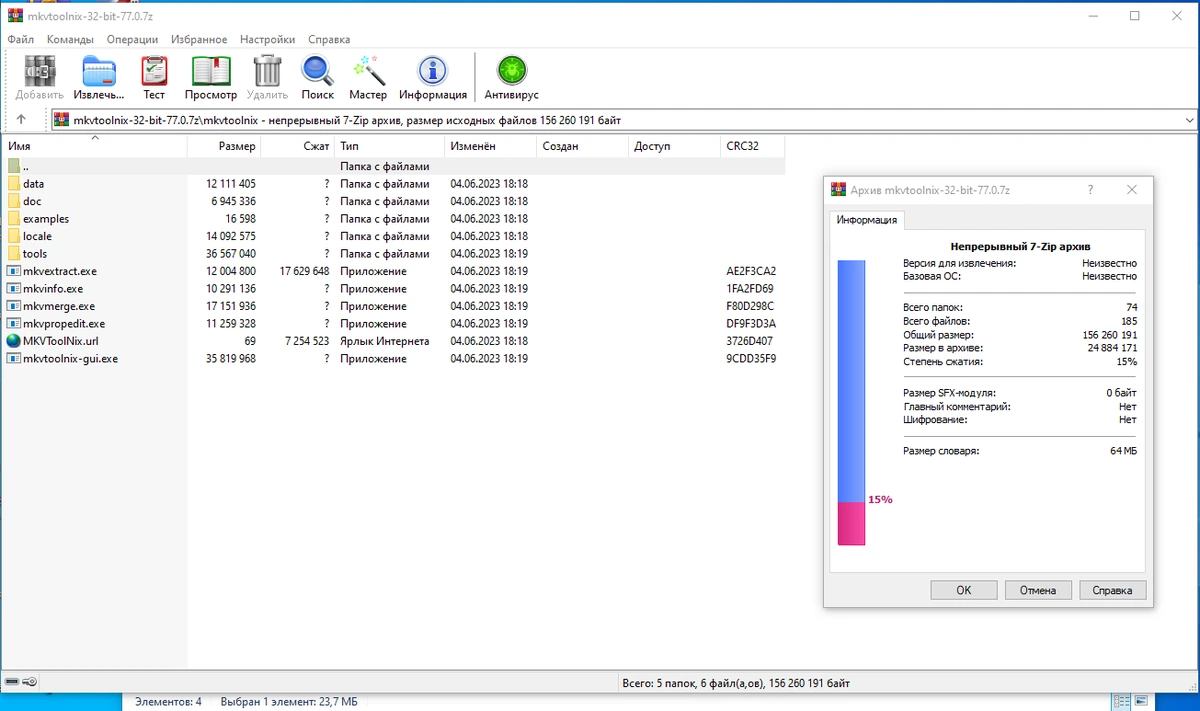Go up one level with arrow button
This screenshot has height=711, width=1200.
click(21, 119)
